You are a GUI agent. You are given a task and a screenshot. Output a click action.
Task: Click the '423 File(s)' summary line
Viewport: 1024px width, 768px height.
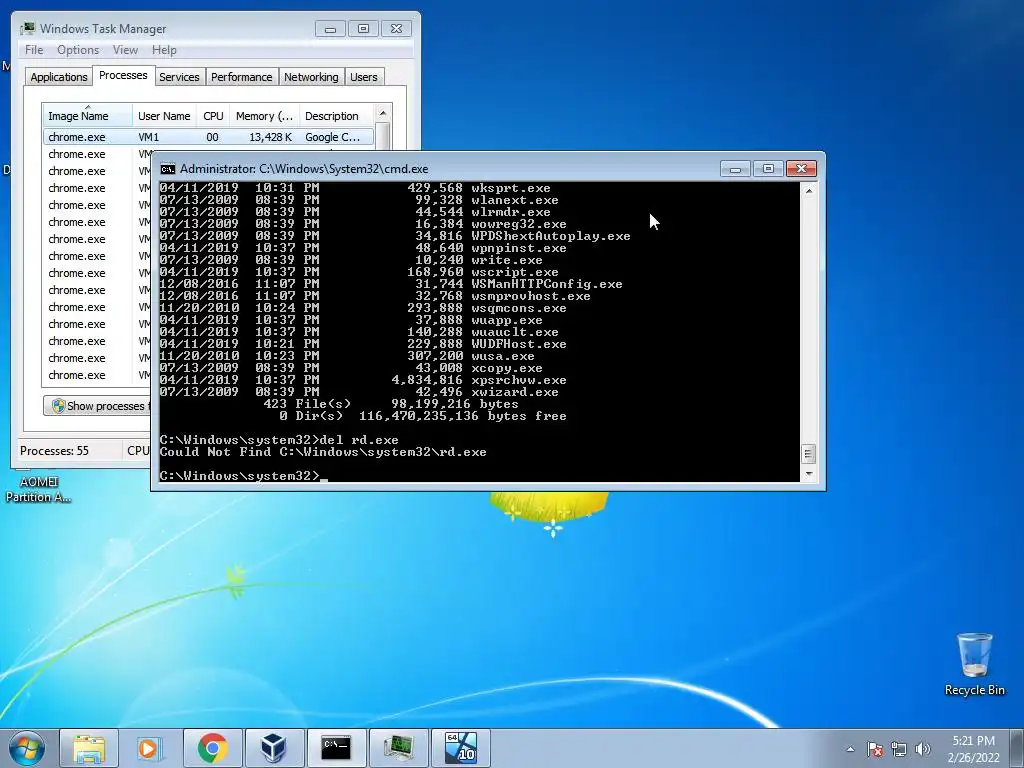(x=391, y=404)
